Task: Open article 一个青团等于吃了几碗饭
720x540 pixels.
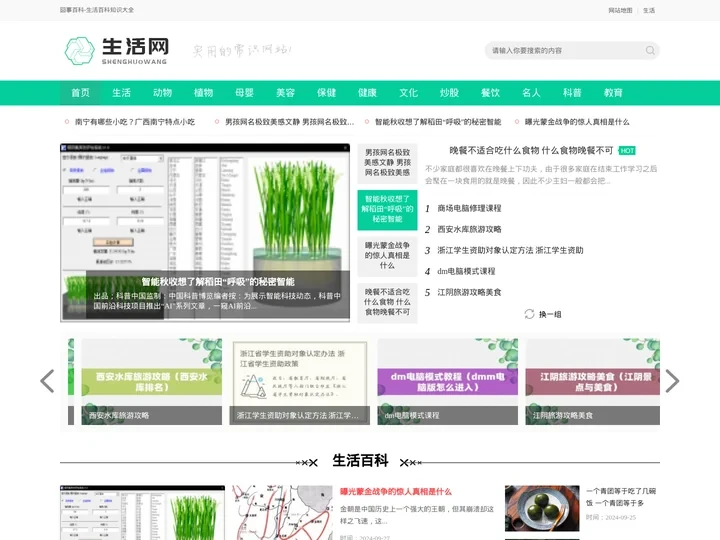Action: pos(621,497)
